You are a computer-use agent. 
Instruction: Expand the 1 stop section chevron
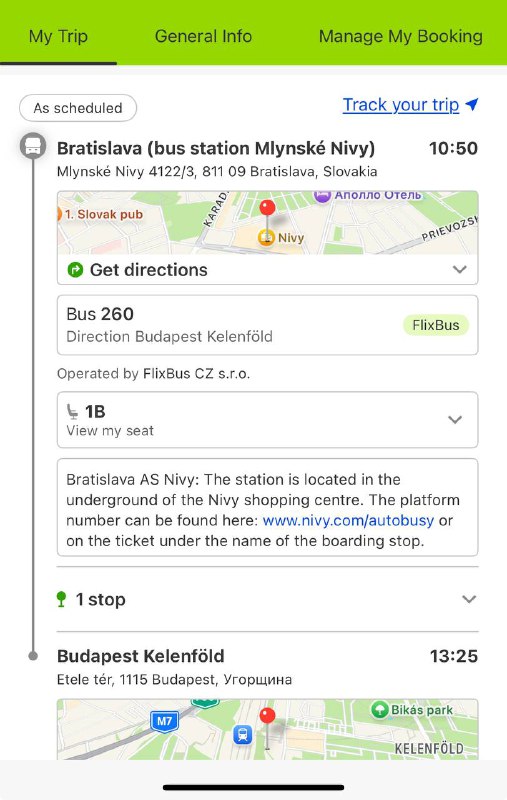[x=469, y=599]
